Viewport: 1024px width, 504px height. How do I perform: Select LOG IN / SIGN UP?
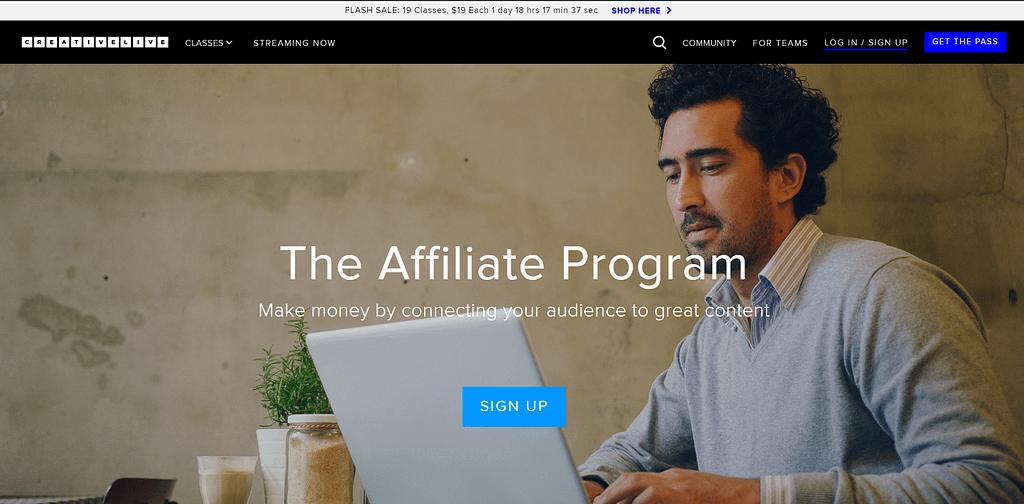click(866, 43)
